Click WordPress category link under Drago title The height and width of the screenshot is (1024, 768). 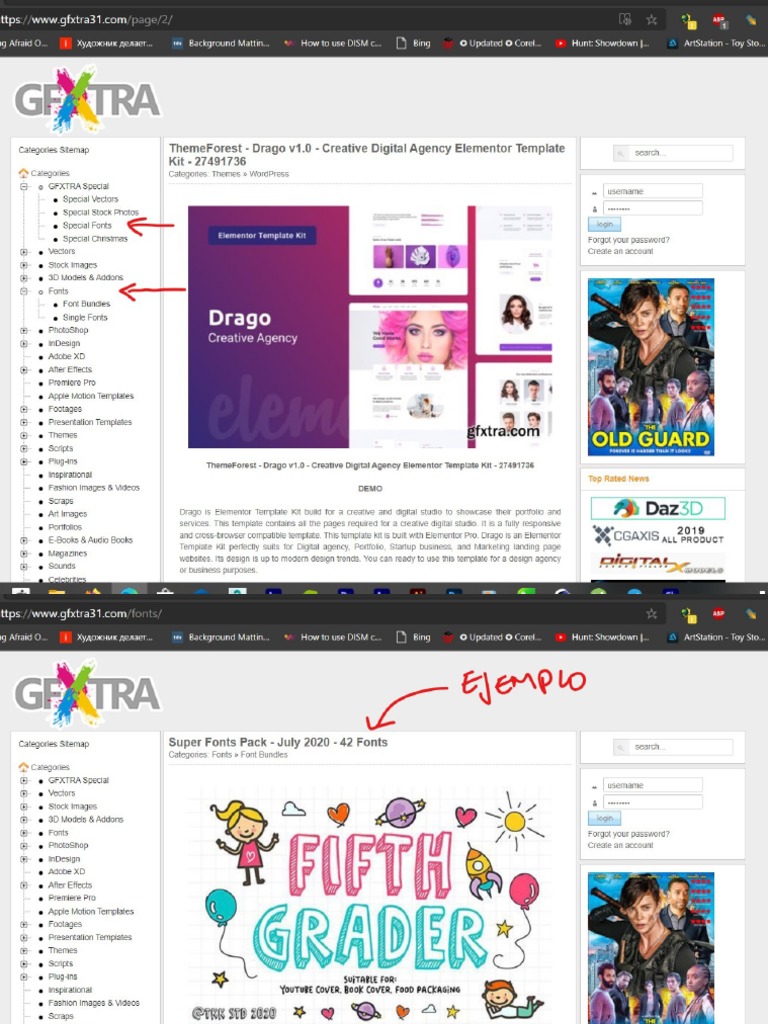click(x=269, y=174)
